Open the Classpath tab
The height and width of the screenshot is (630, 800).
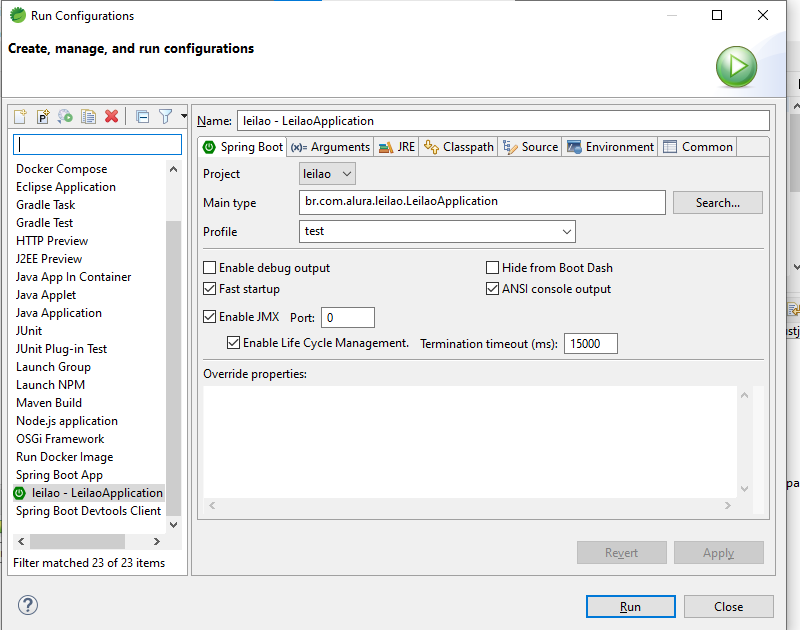[459, 147]
